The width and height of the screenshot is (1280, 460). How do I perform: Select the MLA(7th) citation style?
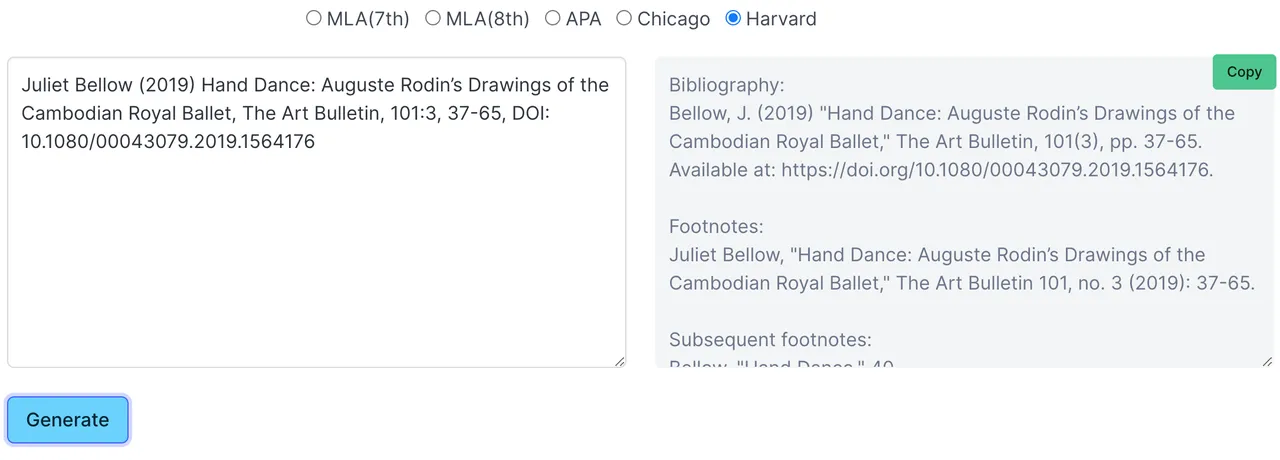click(x=314, y=18)
